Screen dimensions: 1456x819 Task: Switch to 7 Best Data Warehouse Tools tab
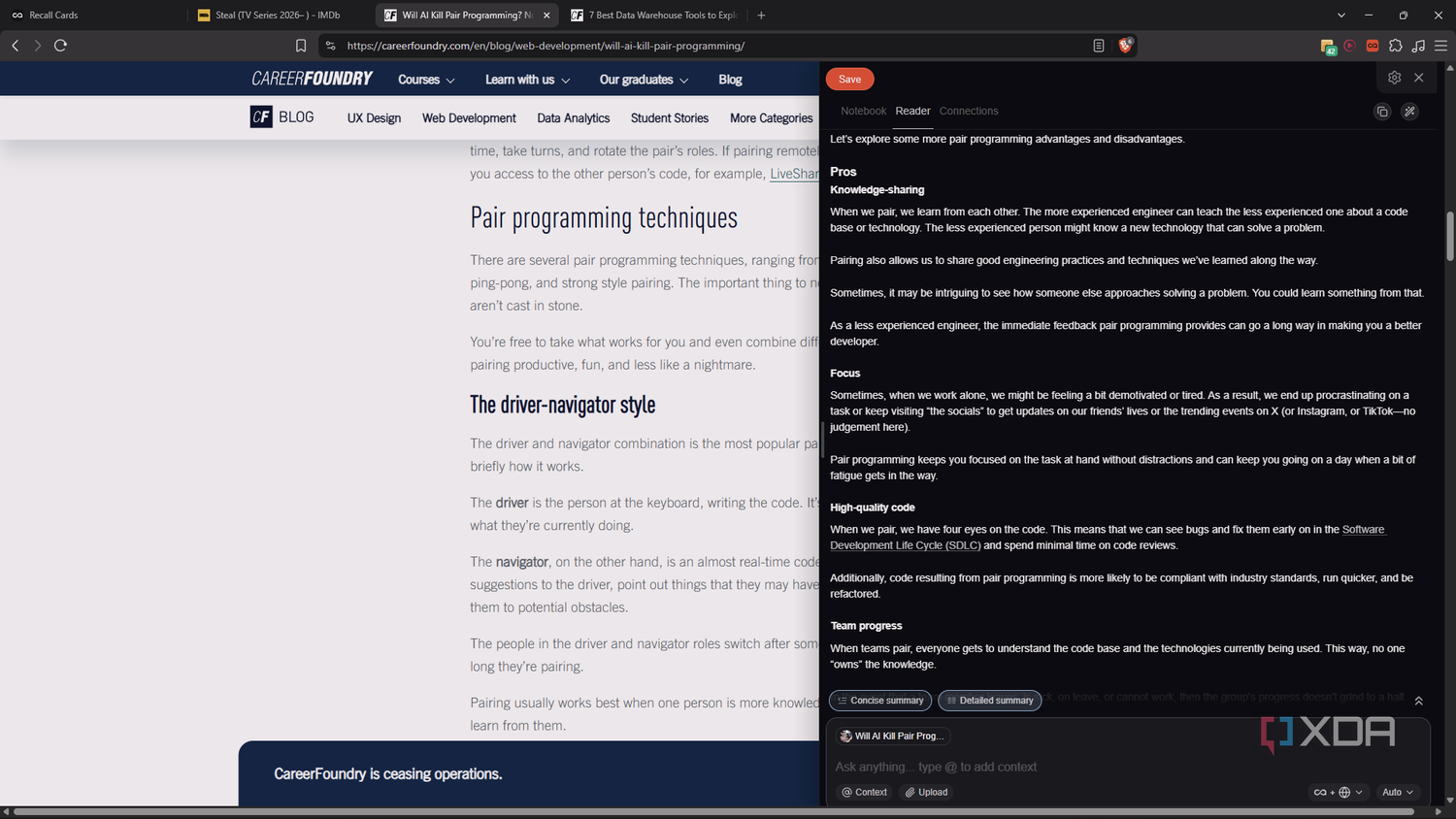(x=655, y=16)
